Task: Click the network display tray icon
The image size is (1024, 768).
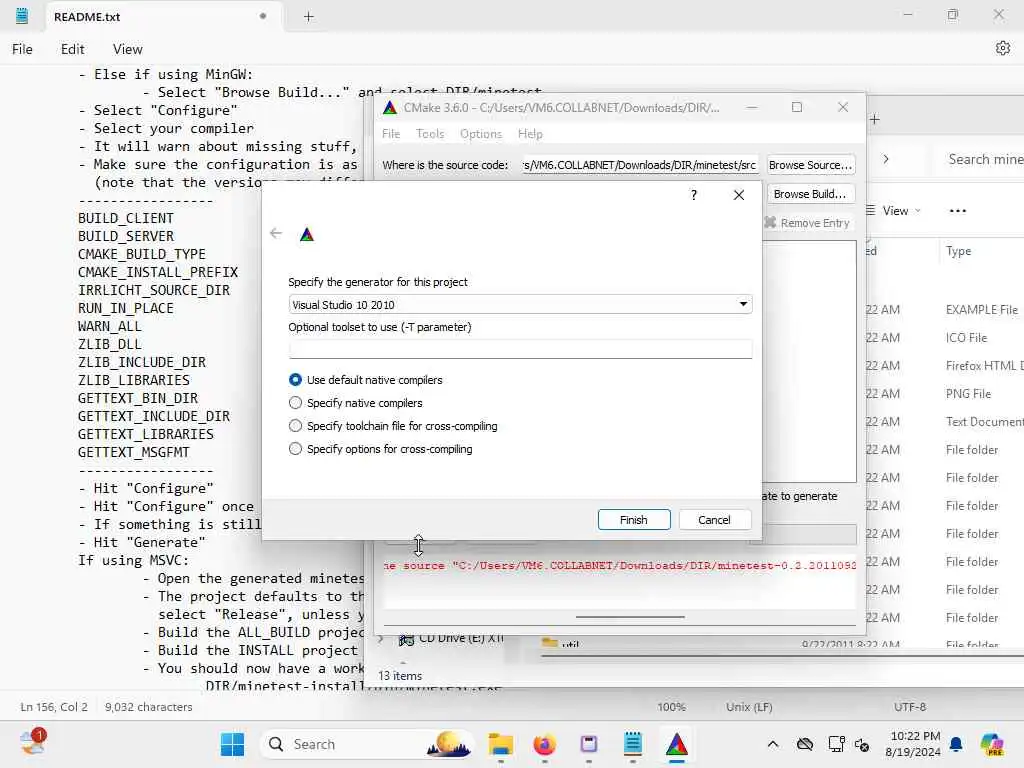Action: 836,744
